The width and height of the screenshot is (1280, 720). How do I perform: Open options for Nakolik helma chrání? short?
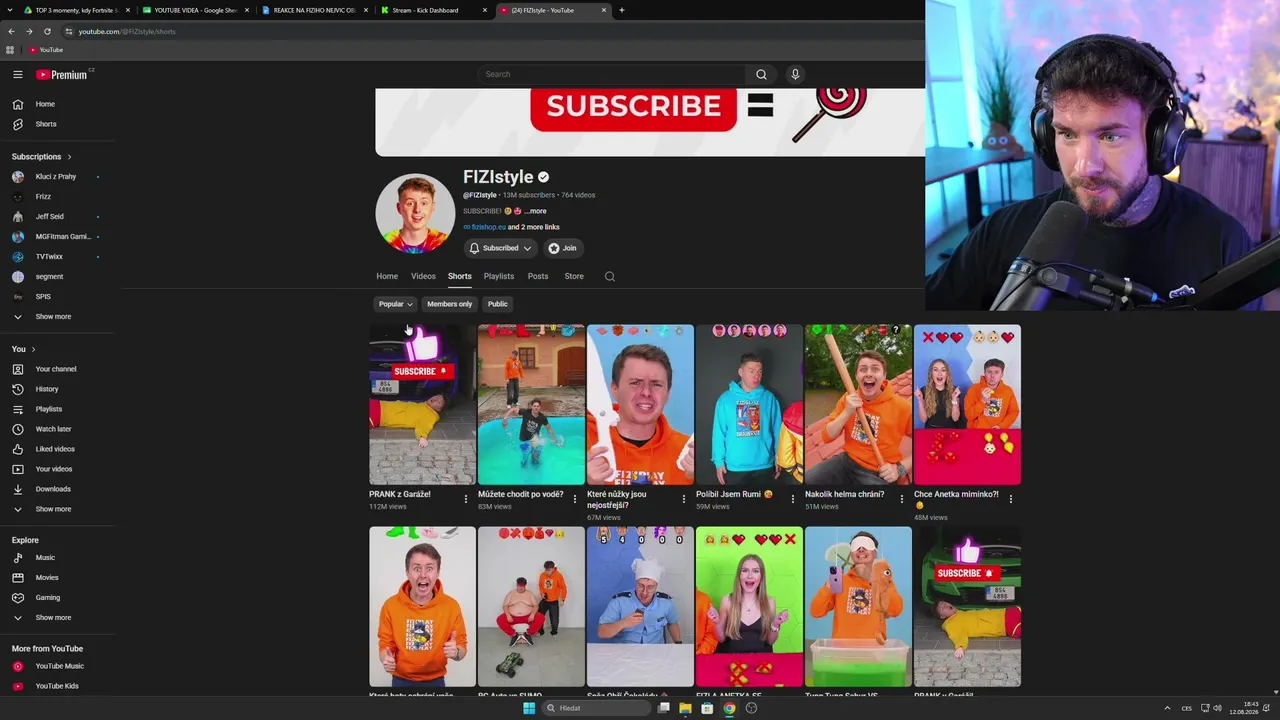[x=901, y=498]
